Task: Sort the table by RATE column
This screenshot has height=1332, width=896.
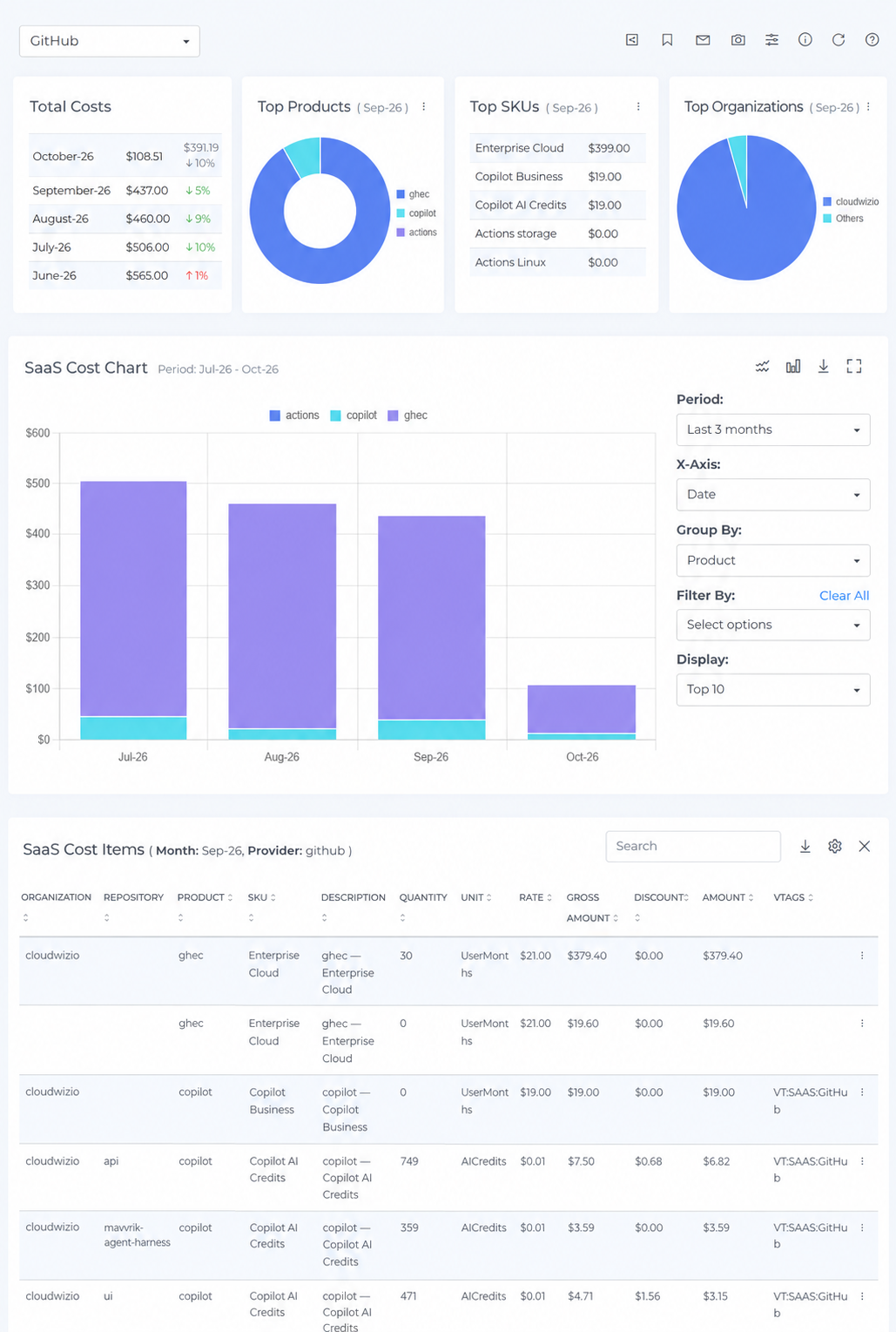Action: click(x=536, y=897)
